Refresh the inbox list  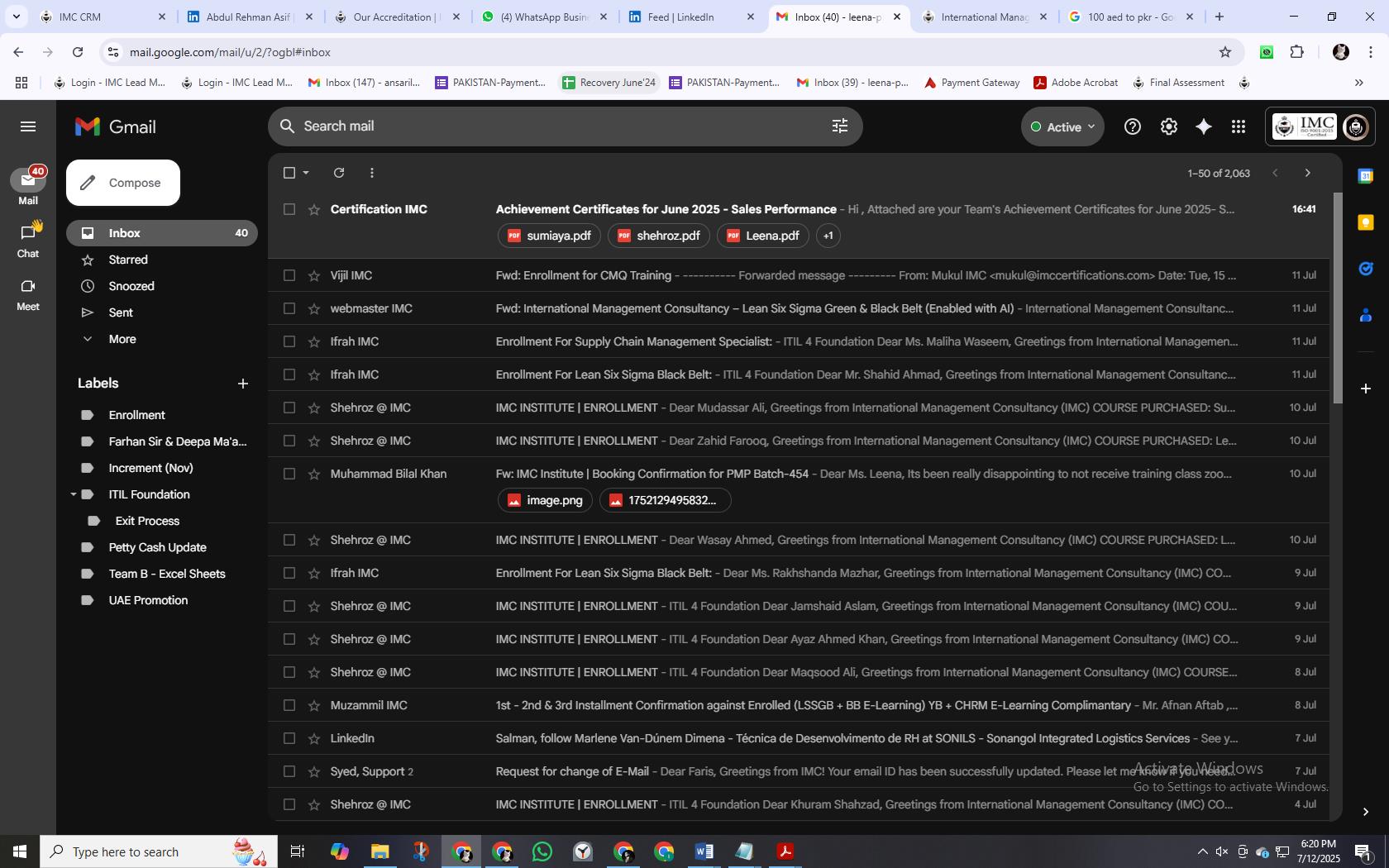click(338, 173)
